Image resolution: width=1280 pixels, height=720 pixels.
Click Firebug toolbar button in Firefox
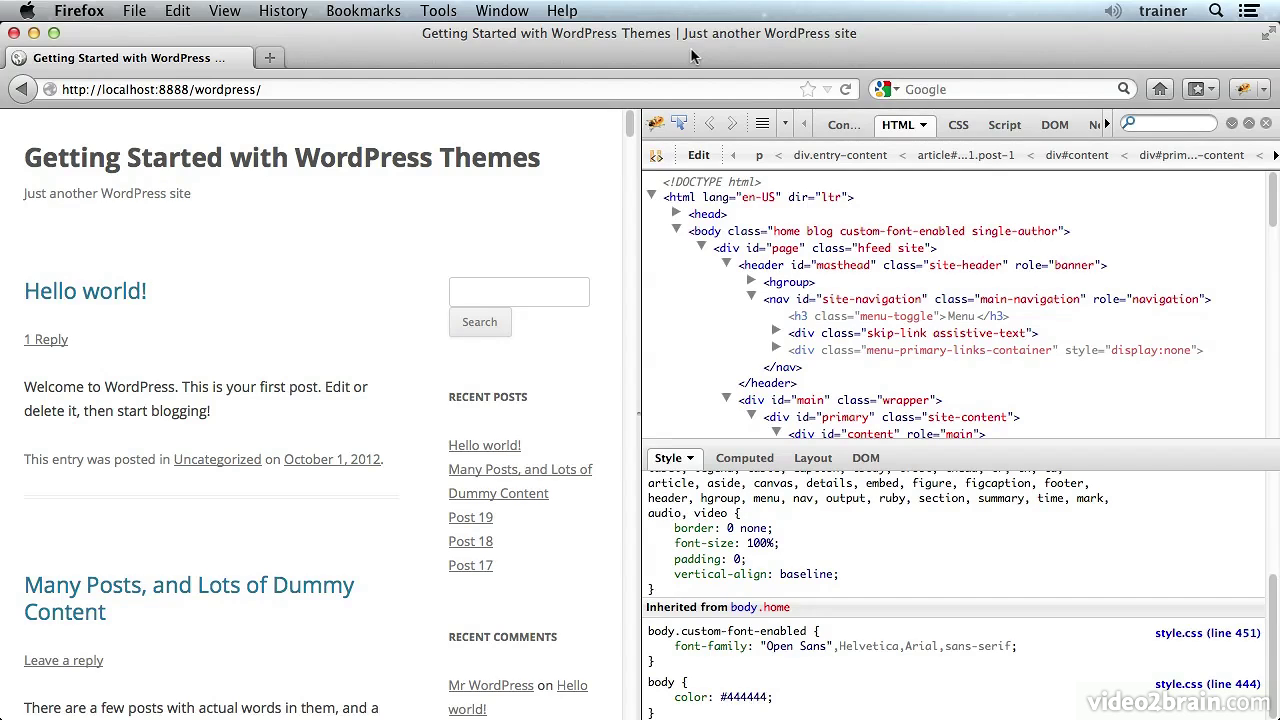[x=1243, y=89]
